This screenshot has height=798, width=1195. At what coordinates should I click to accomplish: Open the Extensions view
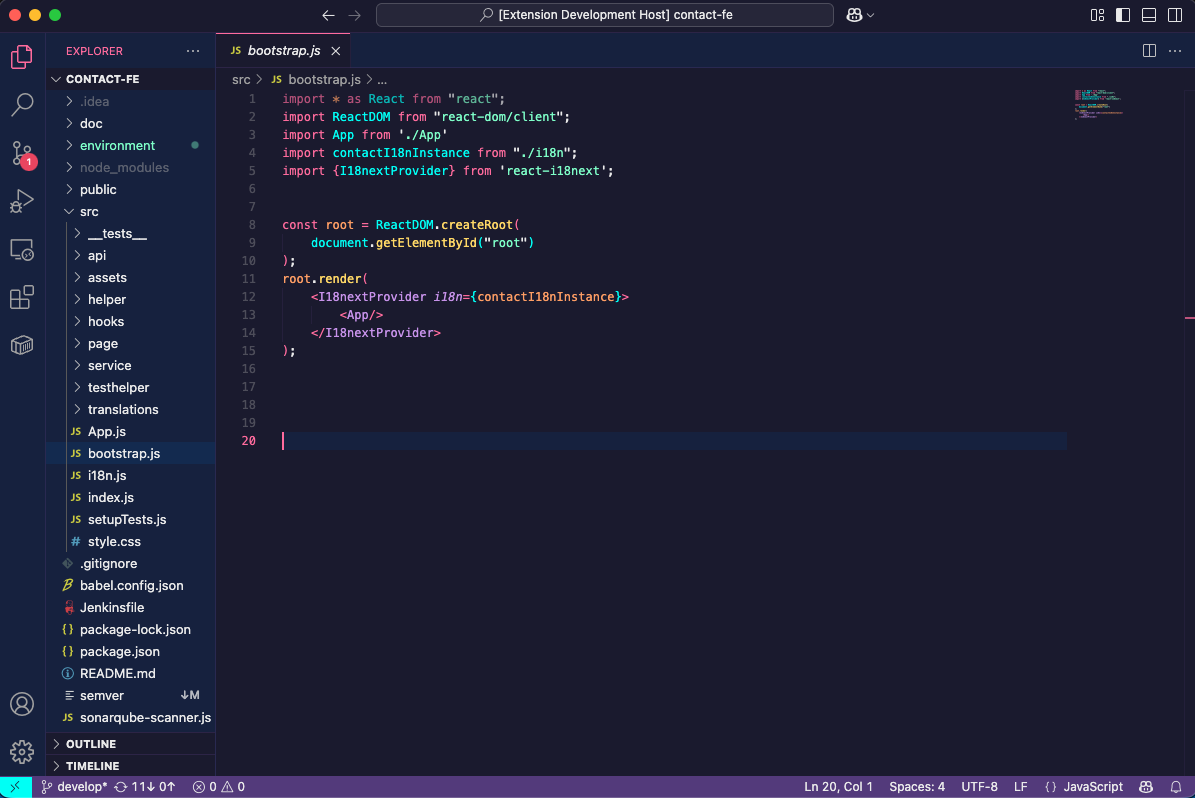pos(22,297)
